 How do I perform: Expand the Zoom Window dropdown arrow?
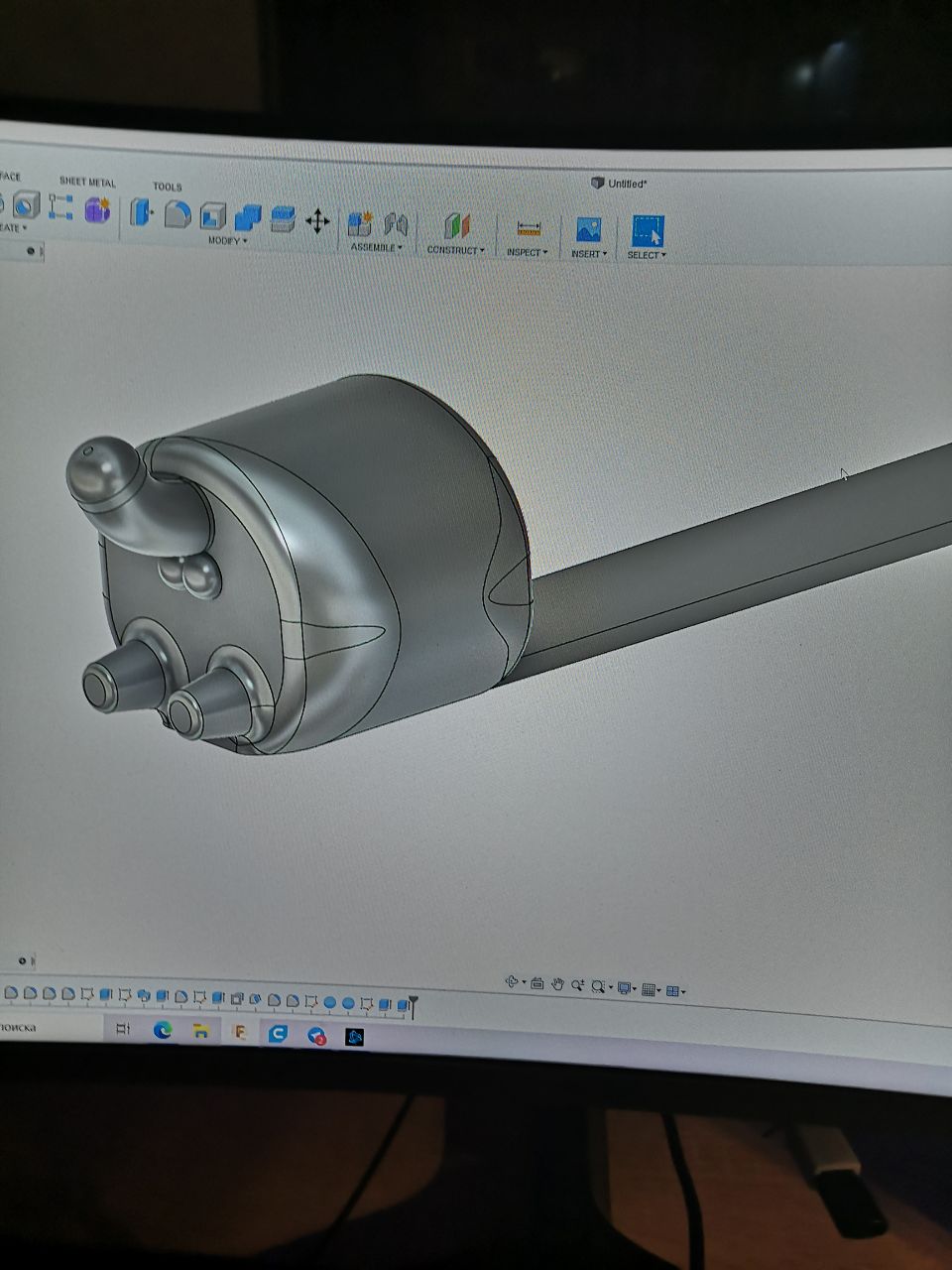coord(609,988)
